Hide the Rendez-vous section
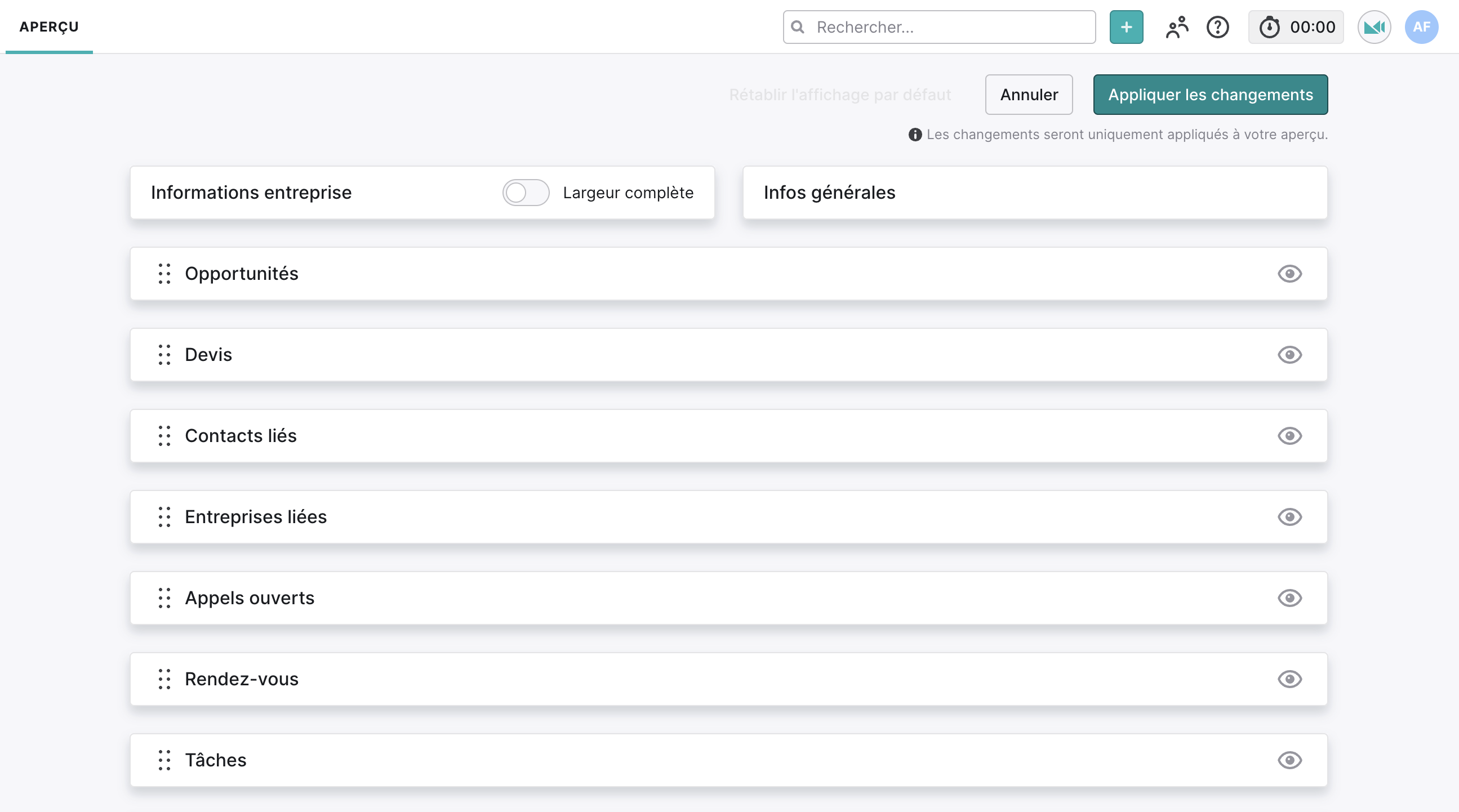 [1289, 679]
